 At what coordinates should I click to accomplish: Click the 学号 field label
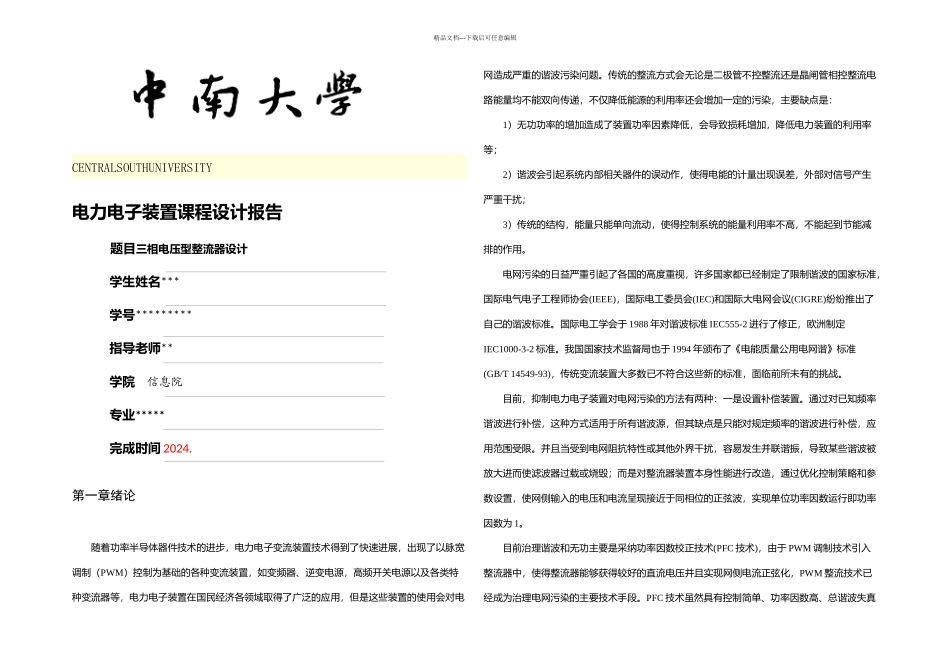tap(122, 315)
